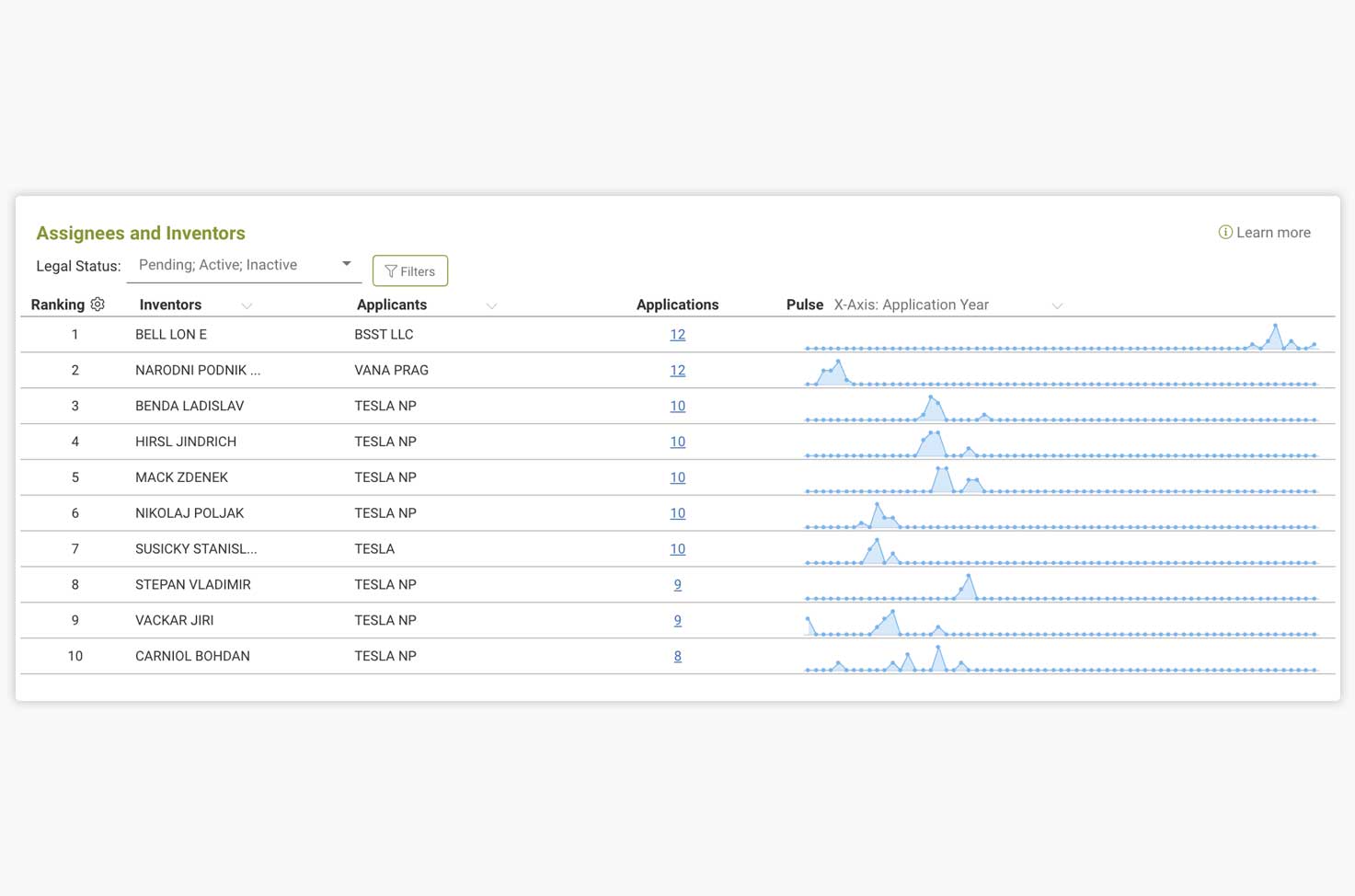Open the 12 applications link for NARODNI PODNIK
The height and width of the screenshot is (896, 1355).
click(x=678, y=371)
